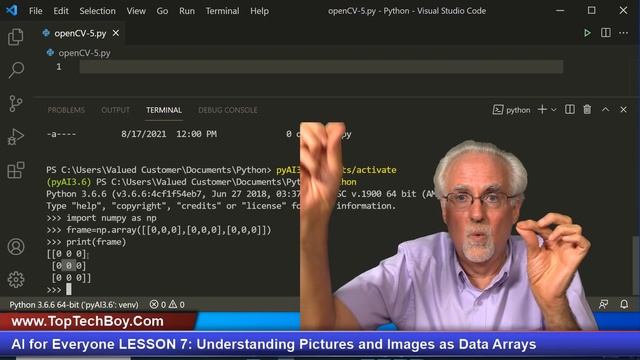The image size is (640, 360).
Task: Switch to the DEBUG CONSOLE tab
Action: tap(228, 110)
